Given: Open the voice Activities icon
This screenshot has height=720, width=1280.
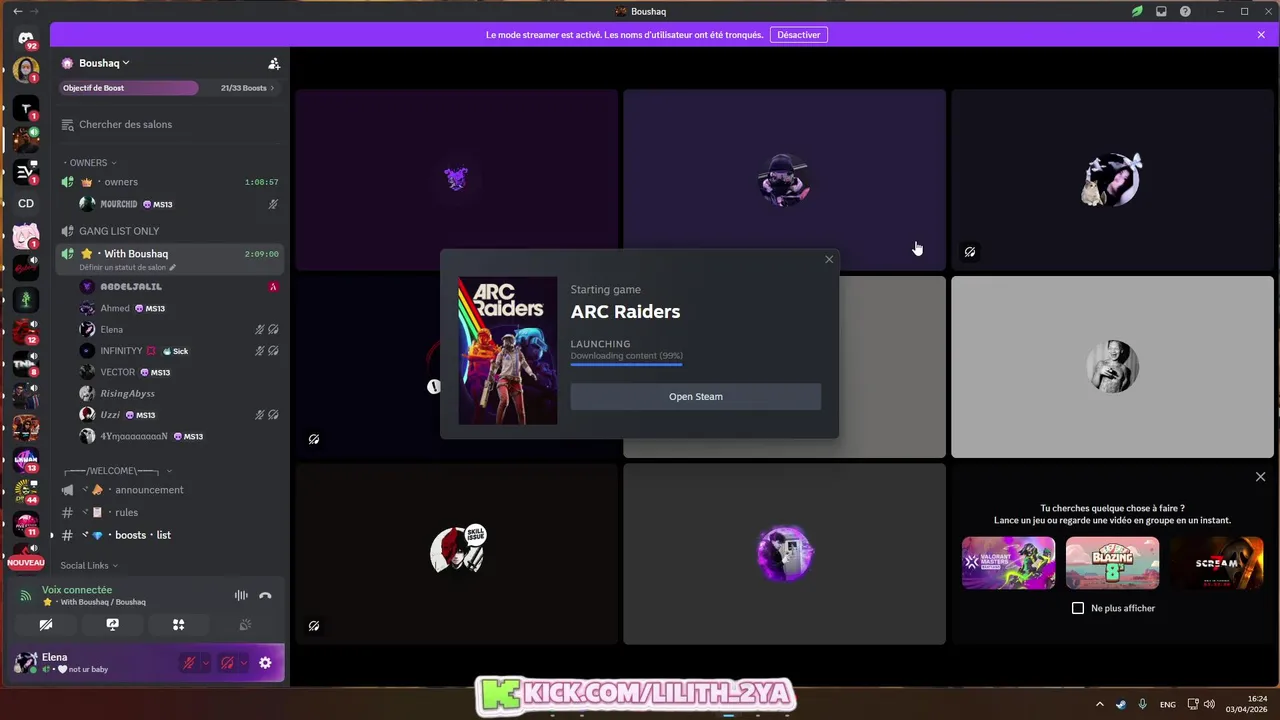Looking at the screenshot, I should (x=178, y=624).
